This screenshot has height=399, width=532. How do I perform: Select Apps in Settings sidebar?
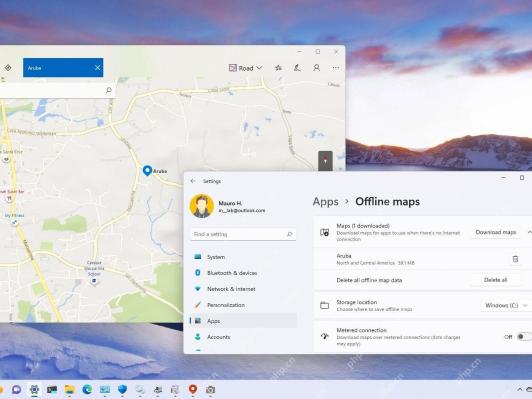(243, 321)
